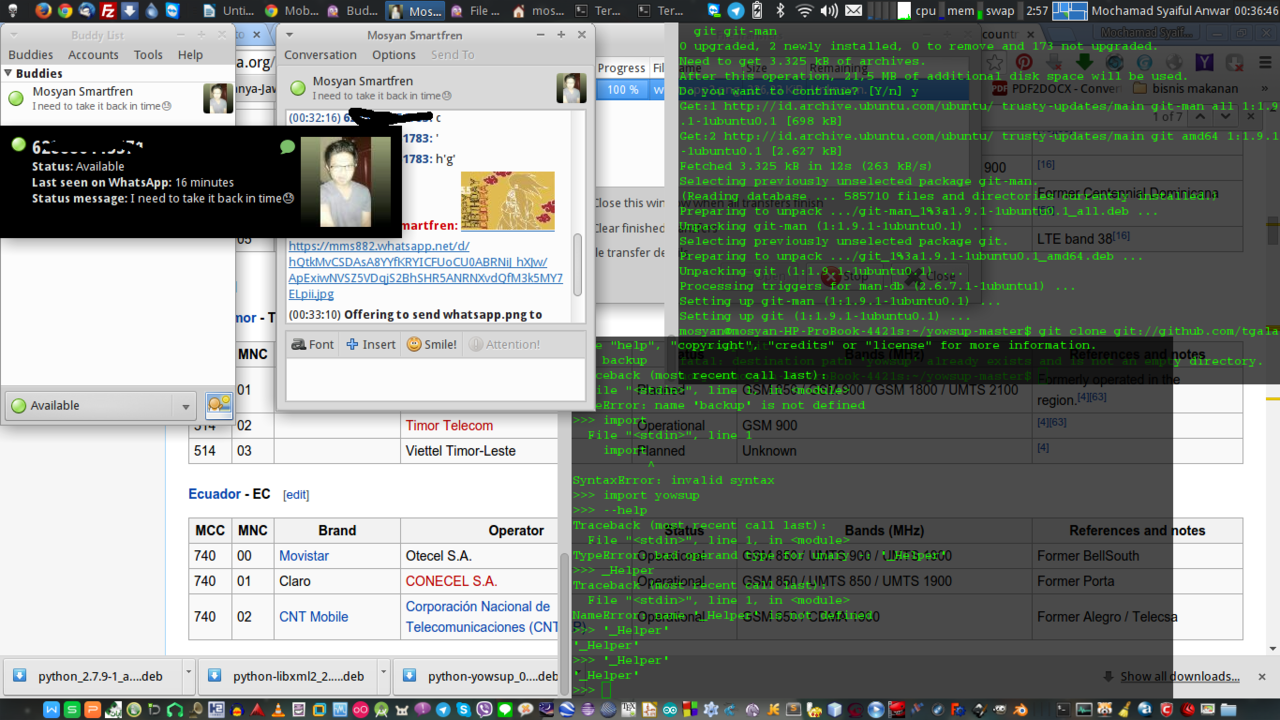The image size is (1280, 720).
Task: Launch Thunderbird from the top panel
Action: 87,11
